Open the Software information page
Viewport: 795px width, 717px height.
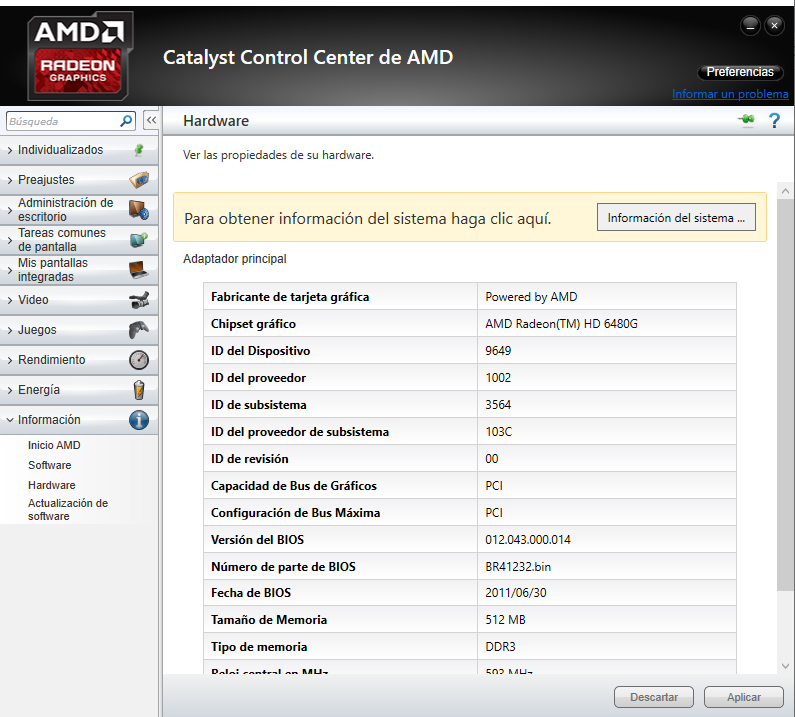pyautogui.click(x=50, y=465)
